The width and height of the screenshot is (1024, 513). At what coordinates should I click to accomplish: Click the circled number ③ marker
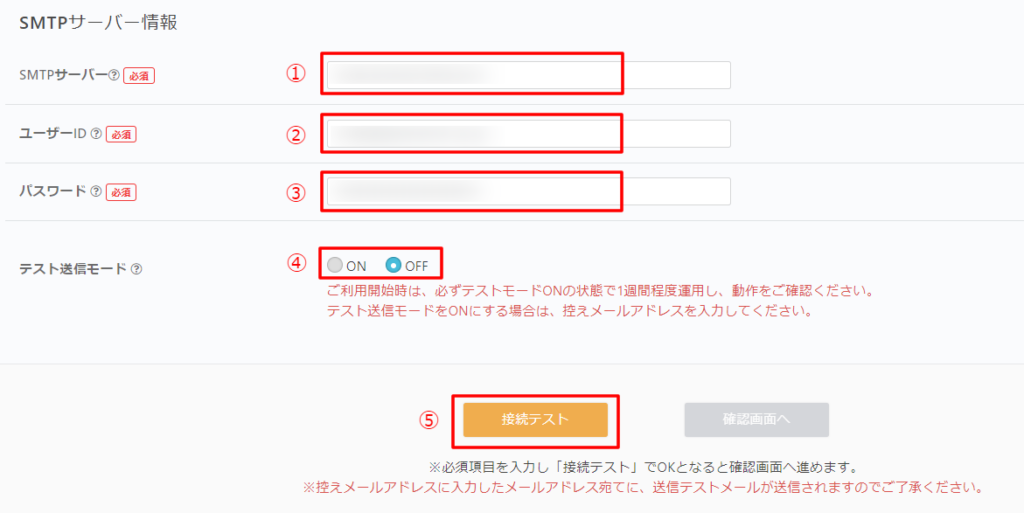(x=295, y=192)
